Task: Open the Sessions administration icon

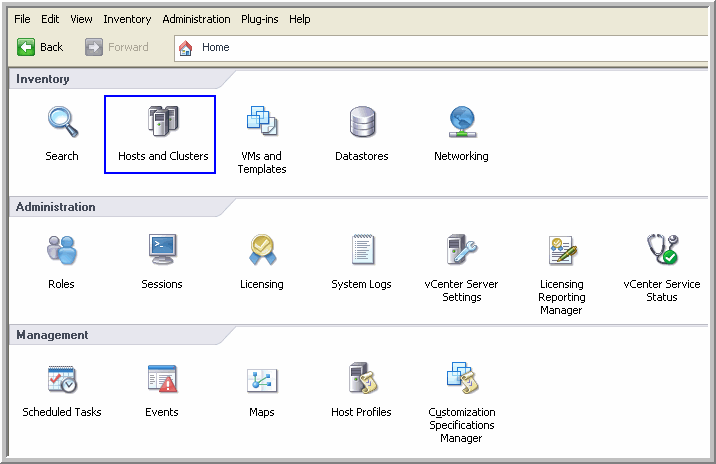Action: (x=162, y=251)
